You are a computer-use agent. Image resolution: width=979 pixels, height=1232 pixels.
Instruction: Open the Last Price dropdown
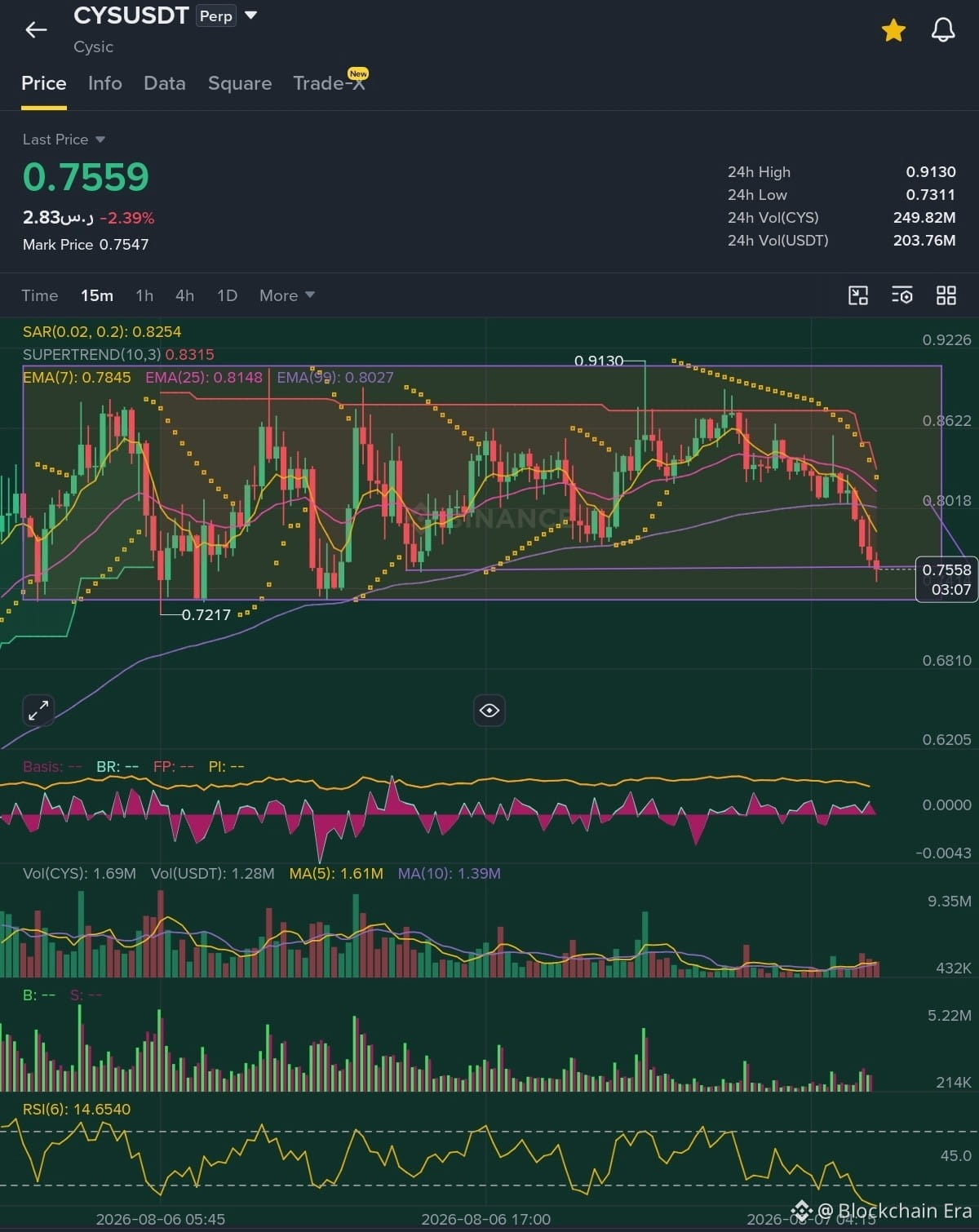(x=64, y=140)
